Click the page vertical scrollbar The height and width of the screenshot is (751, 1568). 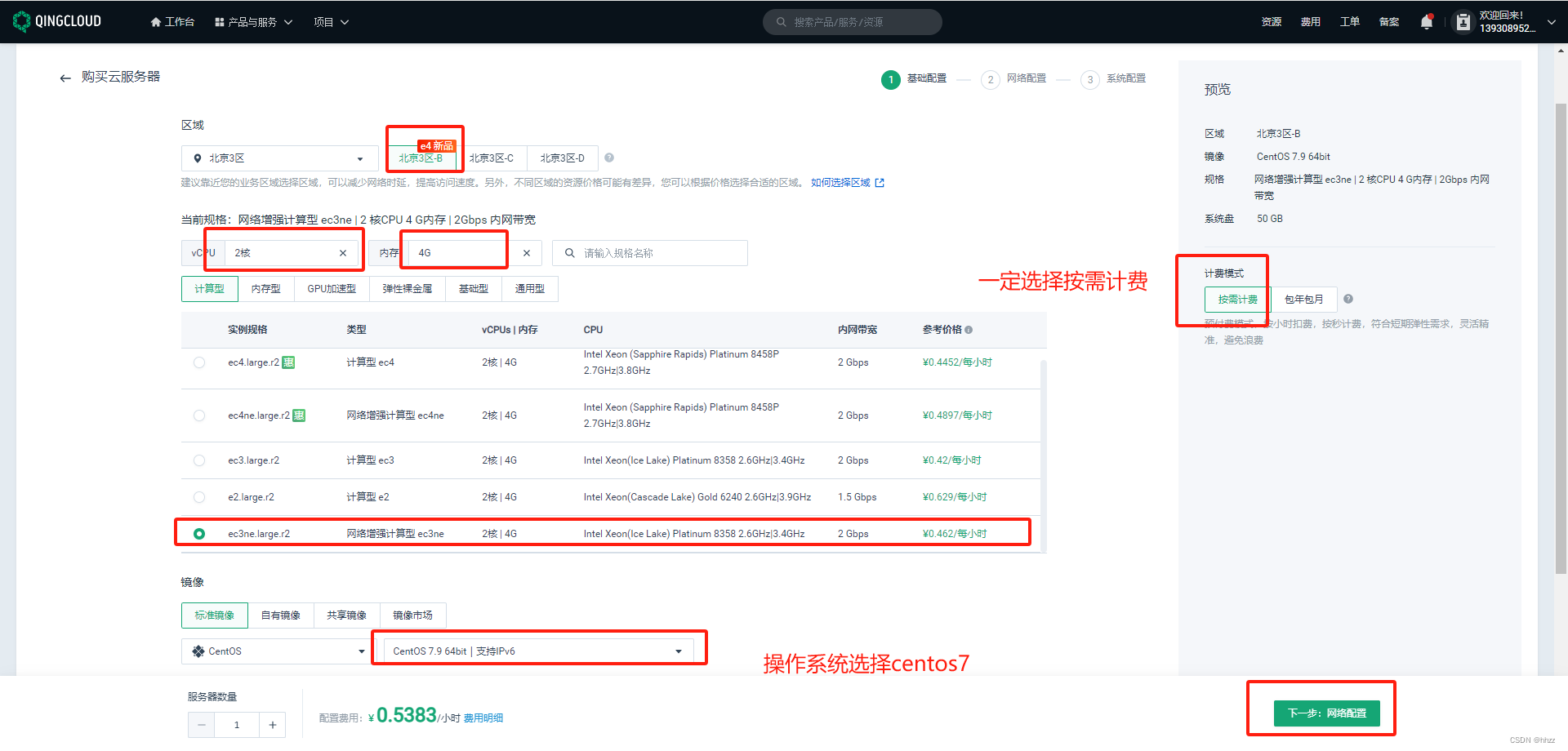coord(1561,339)
